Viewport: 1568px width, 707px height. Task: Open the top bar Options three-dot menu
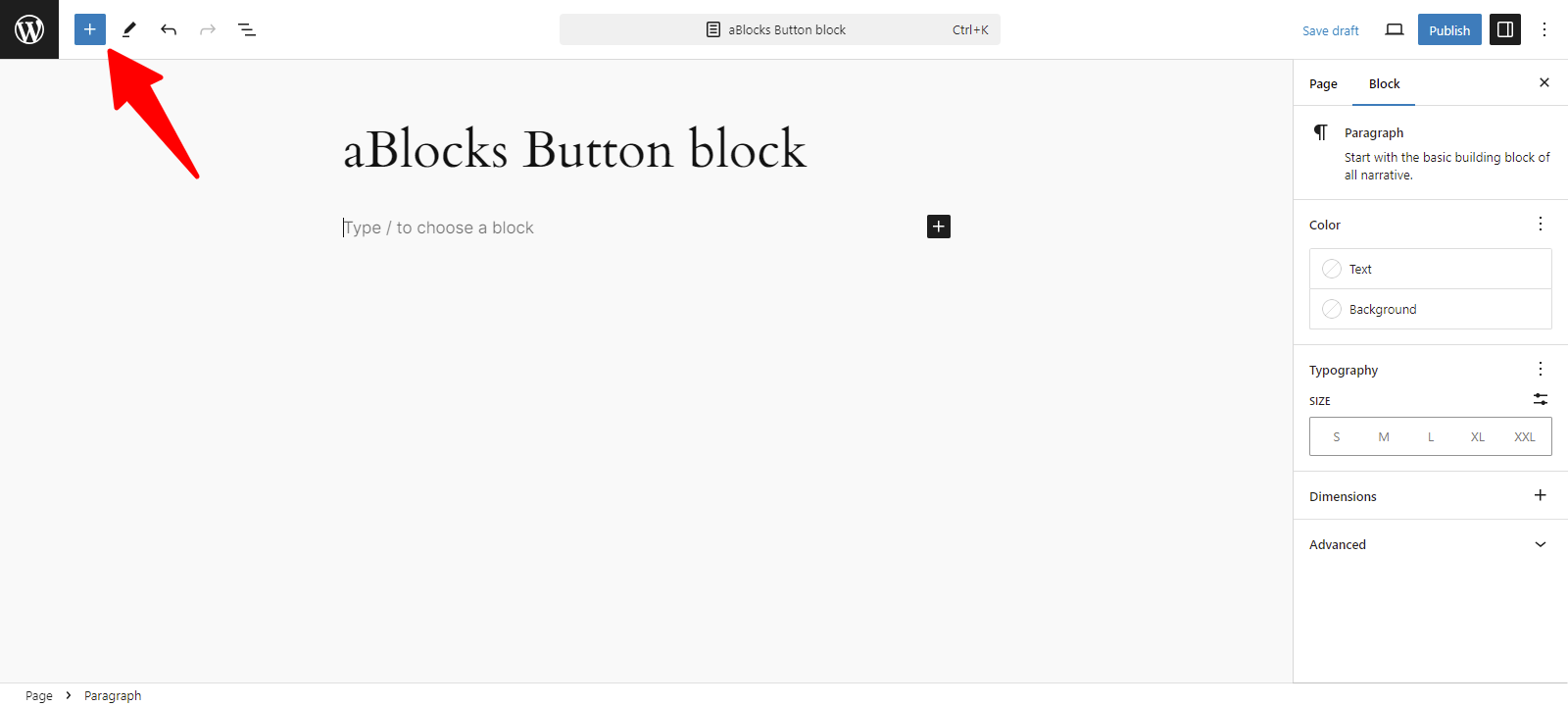pos(1544,29)
